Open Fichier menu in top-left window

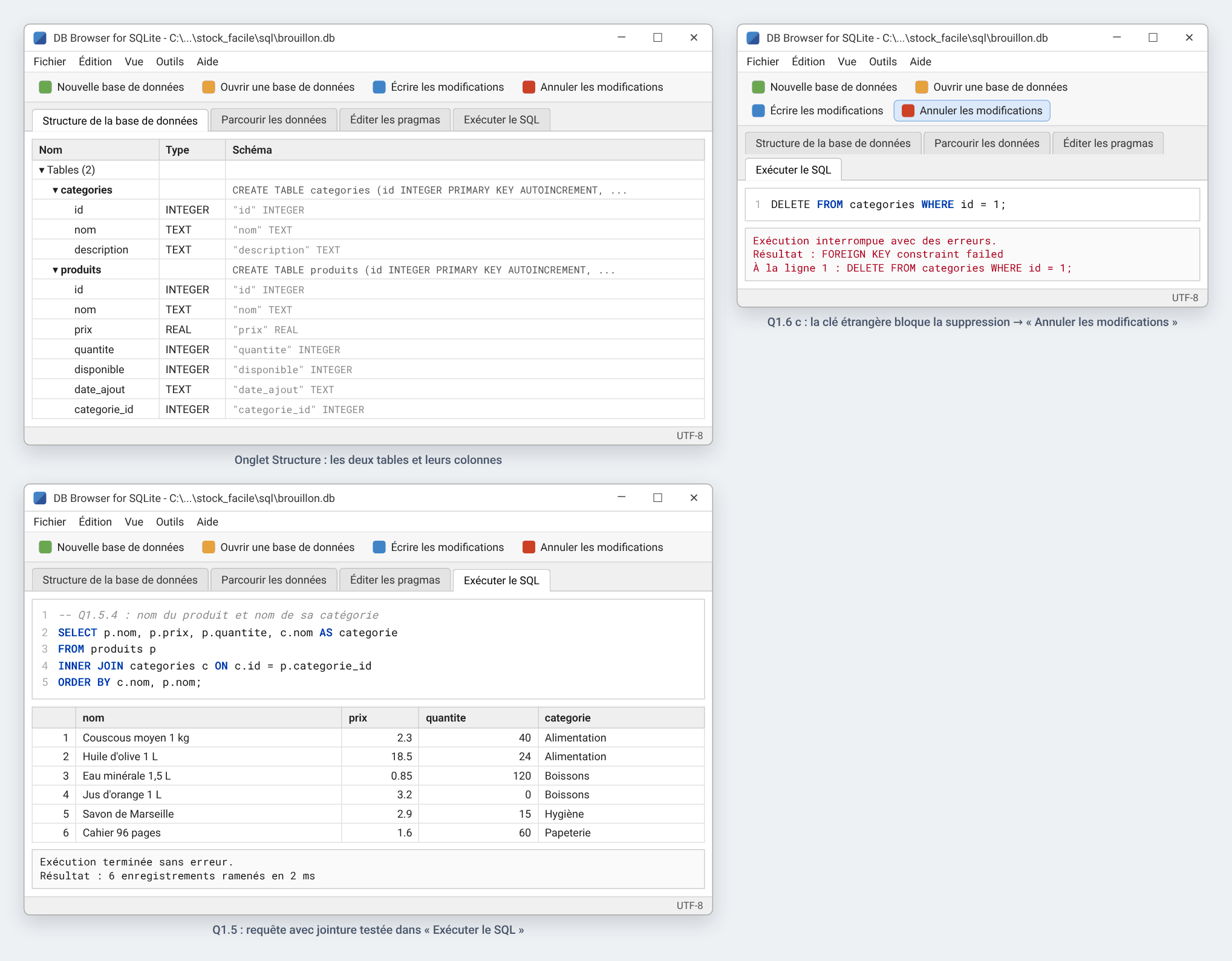(x=50, y=62)
